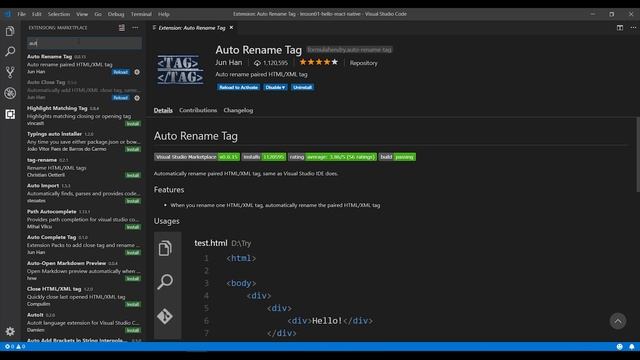Open the Debug view in activity bar

tap(10, 93)
